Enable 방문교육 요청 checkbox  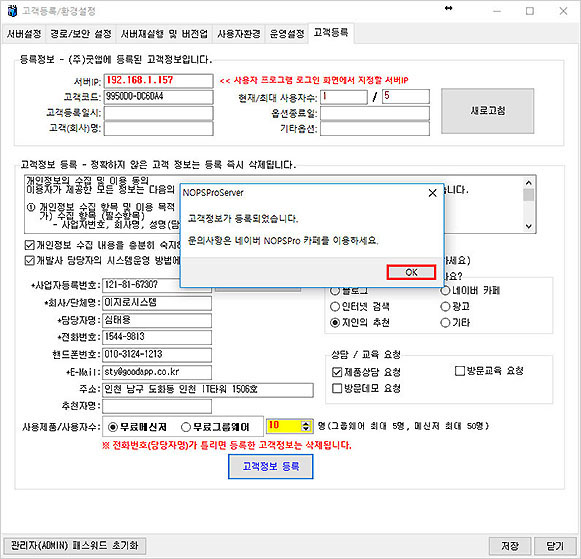tap(459, 370)
